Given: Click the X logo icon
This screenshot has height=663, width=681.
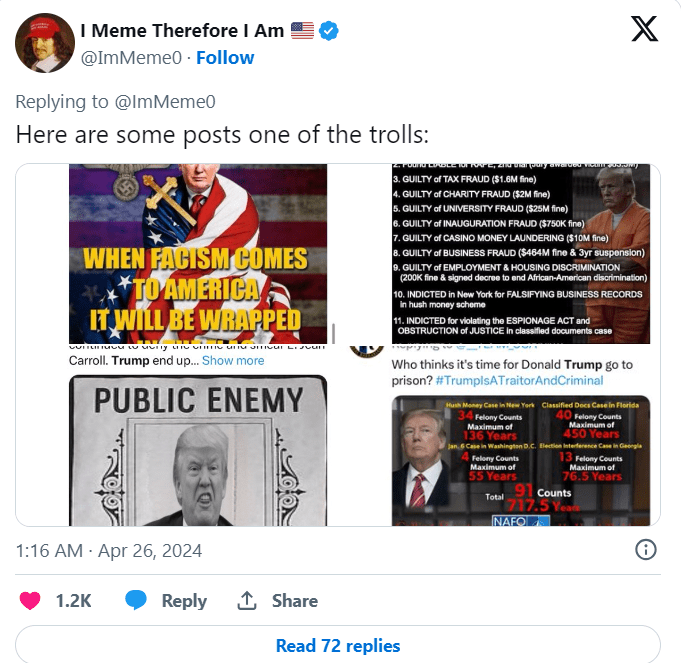Looking at the screenshot, I should pyautogui.click(x=645, y=29).
